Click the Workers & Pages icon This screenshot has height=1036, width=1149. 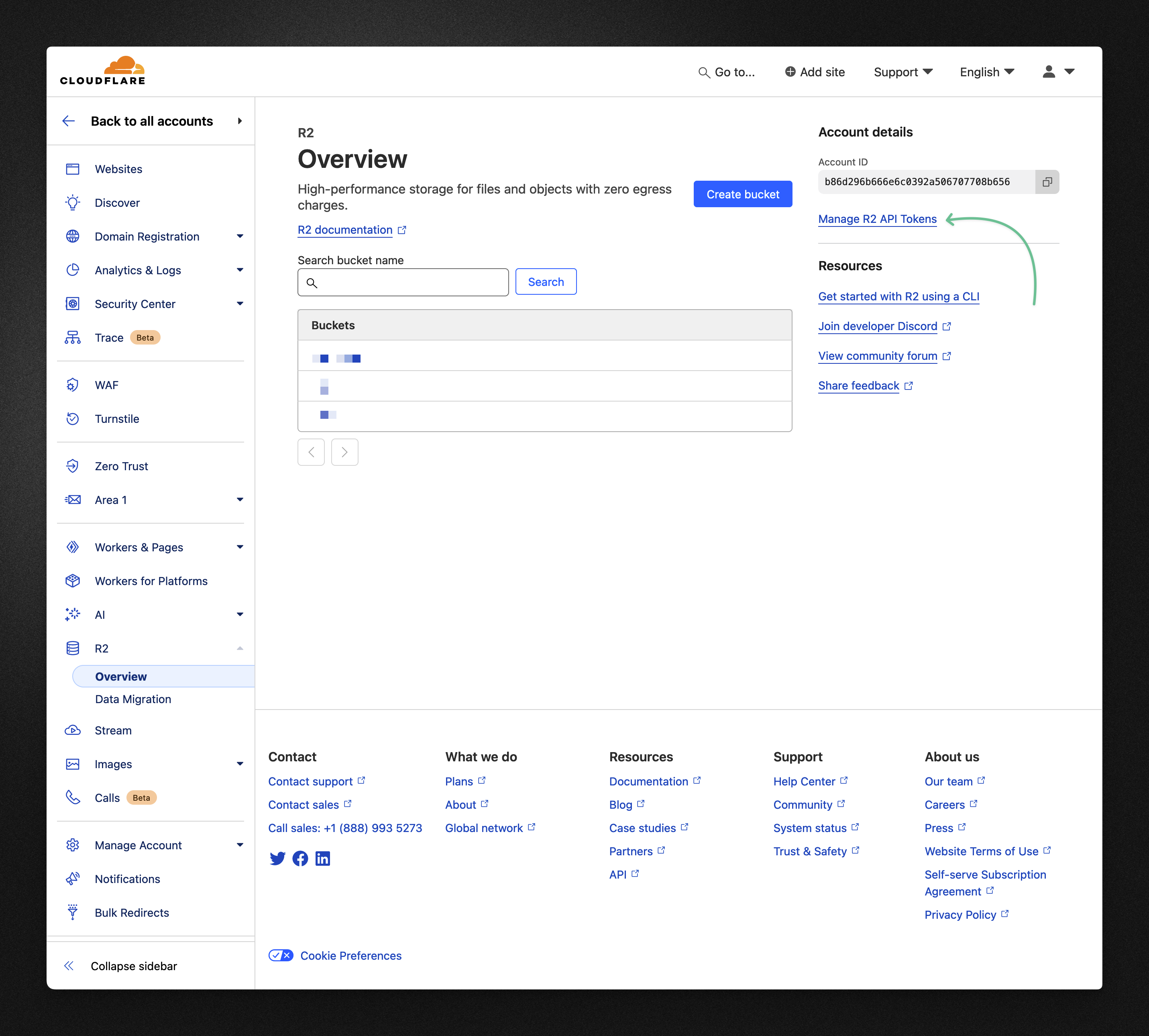coord(73,547)
